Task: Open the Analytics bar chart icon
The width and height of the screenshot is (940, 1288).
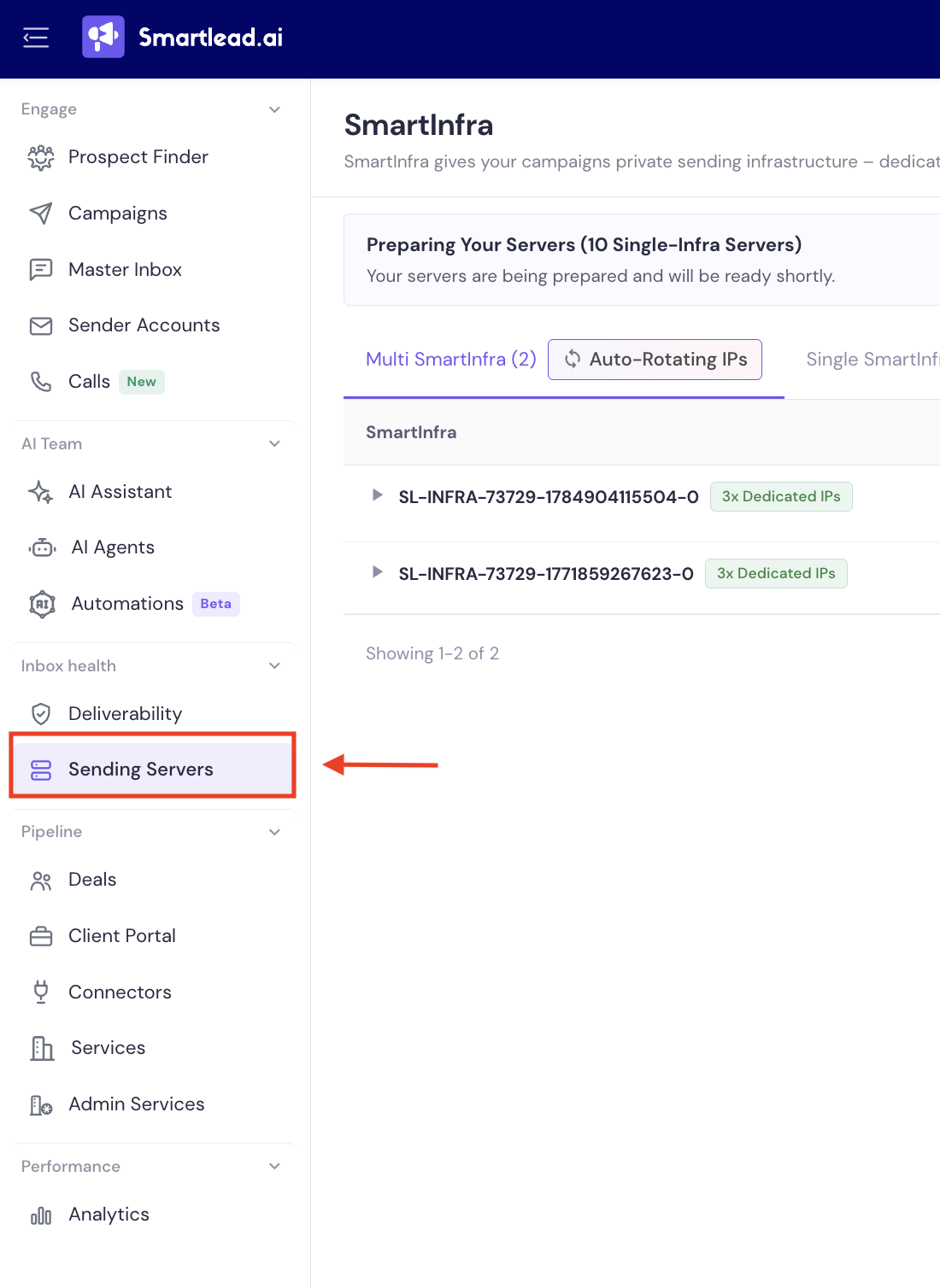Action: tap(41, 1215)
